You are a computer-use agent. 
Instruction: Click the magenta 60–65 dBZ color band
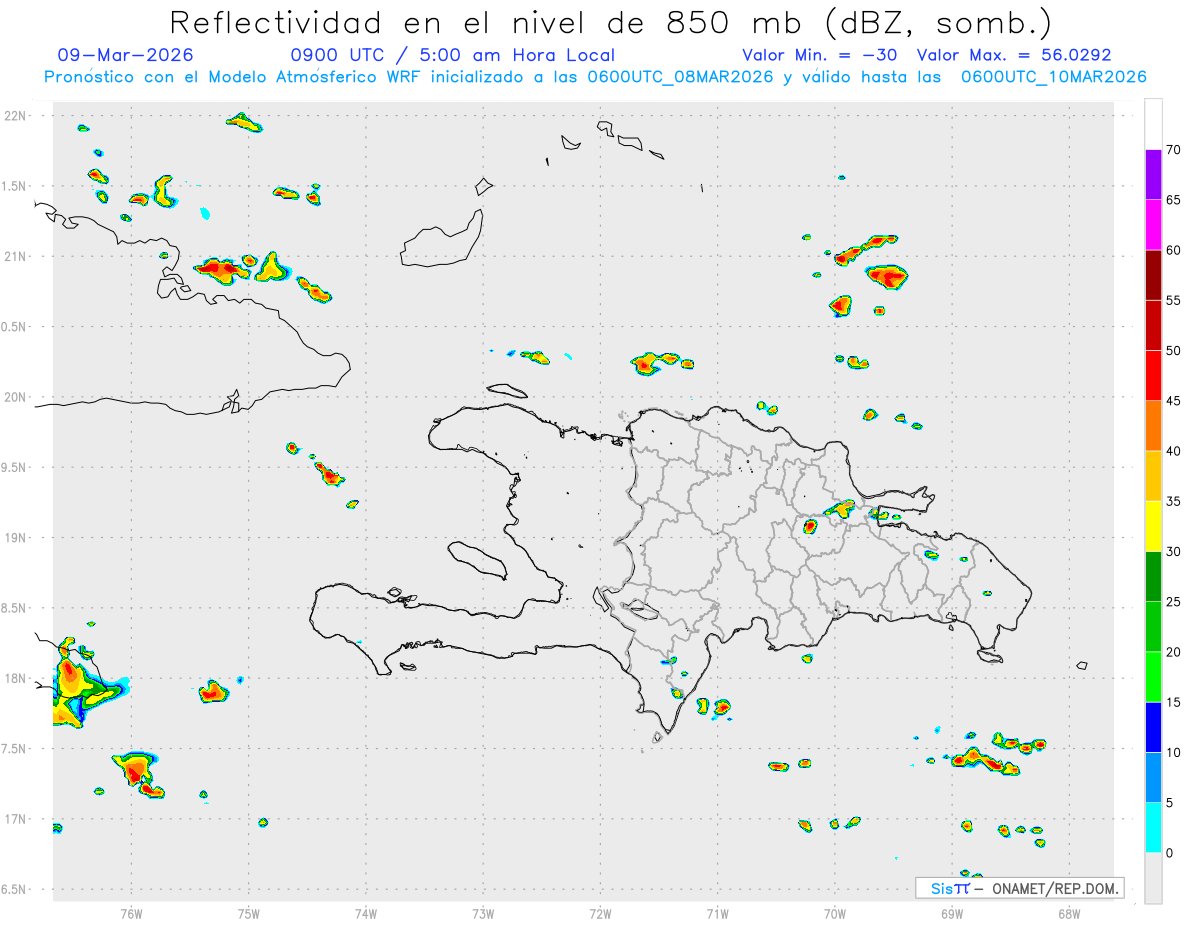click(x=1153, y=224)
